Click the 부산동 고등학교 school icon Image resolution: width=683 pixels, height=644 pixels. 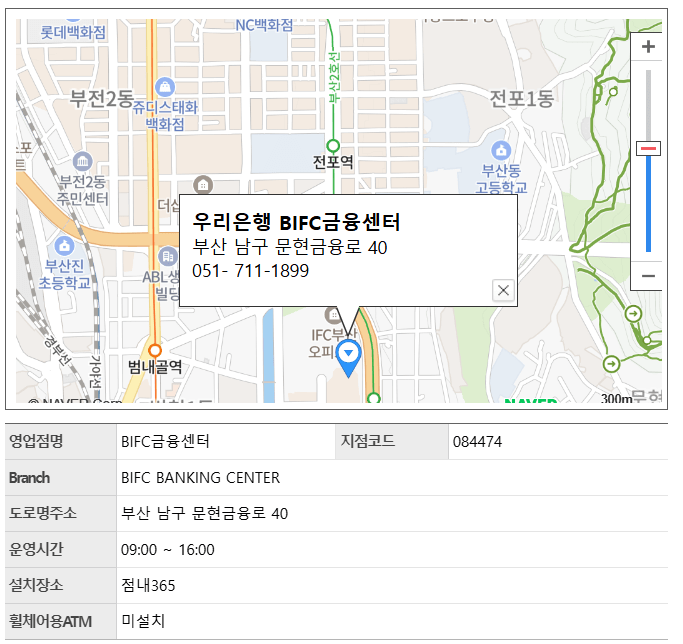(x=501, y=151)
